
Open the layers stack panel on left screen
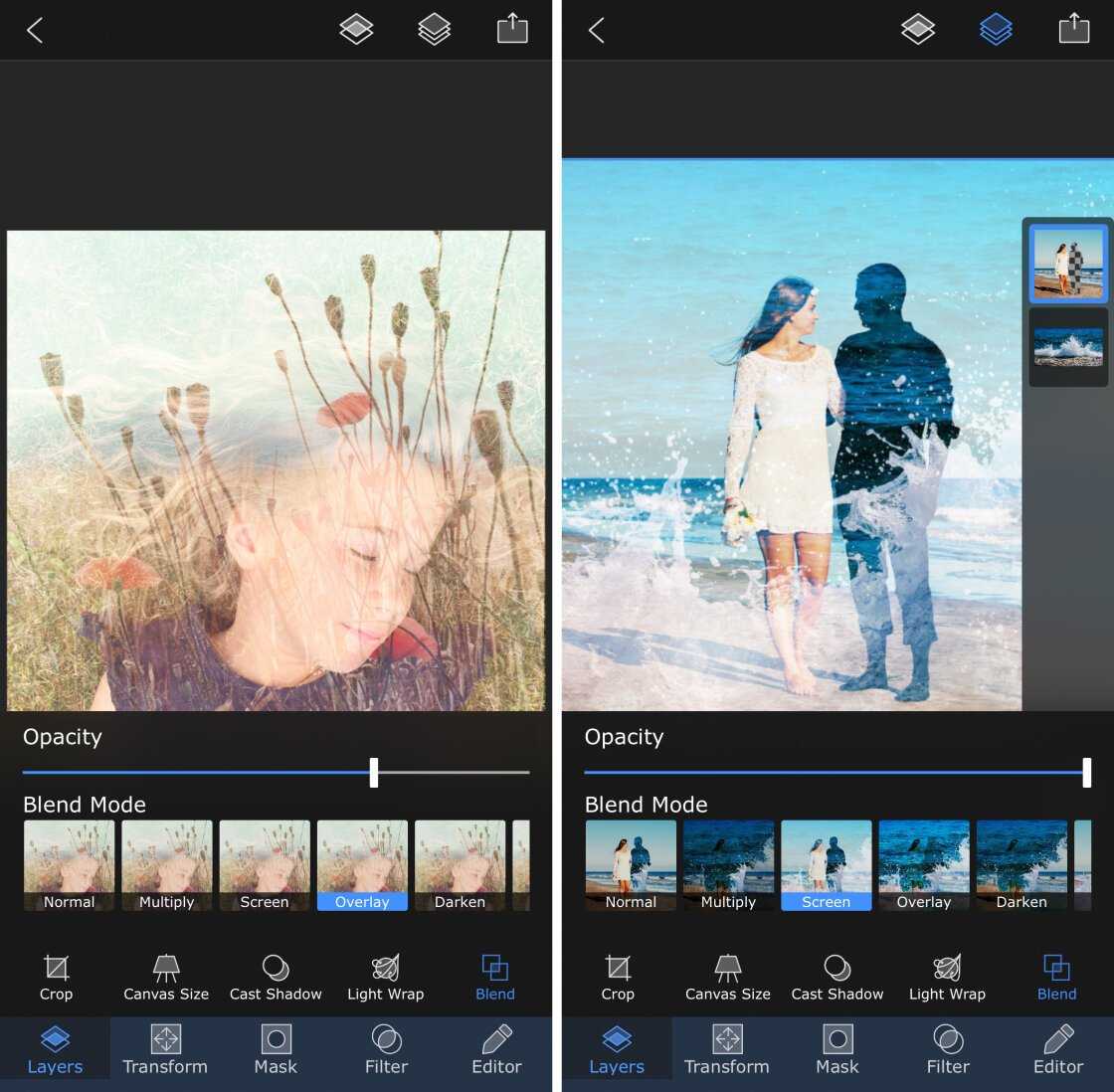click(434, 30)
